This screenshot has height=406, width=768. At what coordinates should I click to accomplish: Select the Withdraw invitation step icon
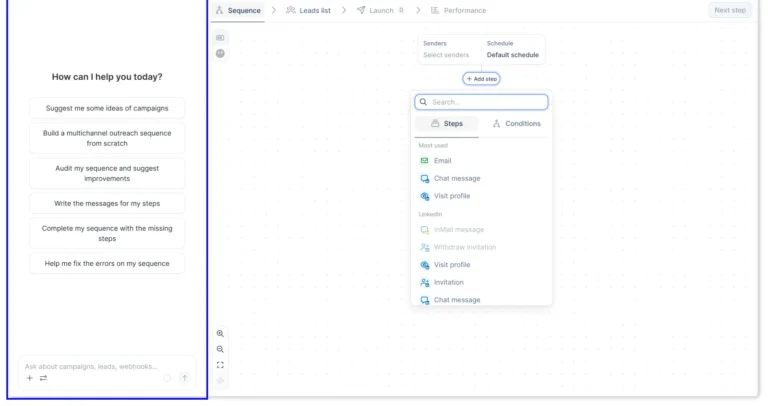[425, 247]
